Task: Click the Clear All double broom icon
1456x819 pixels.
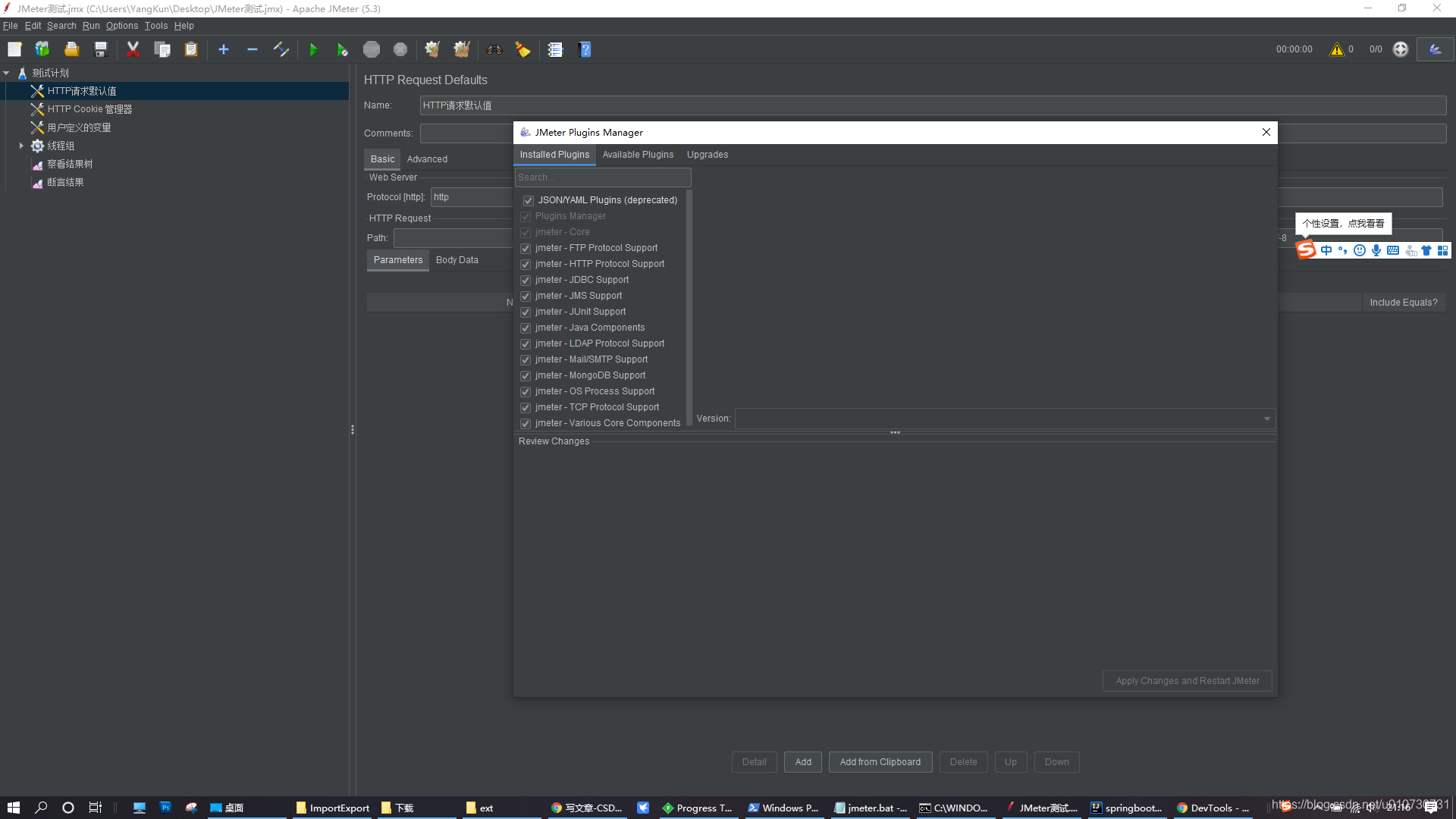Action: [461, 50]
